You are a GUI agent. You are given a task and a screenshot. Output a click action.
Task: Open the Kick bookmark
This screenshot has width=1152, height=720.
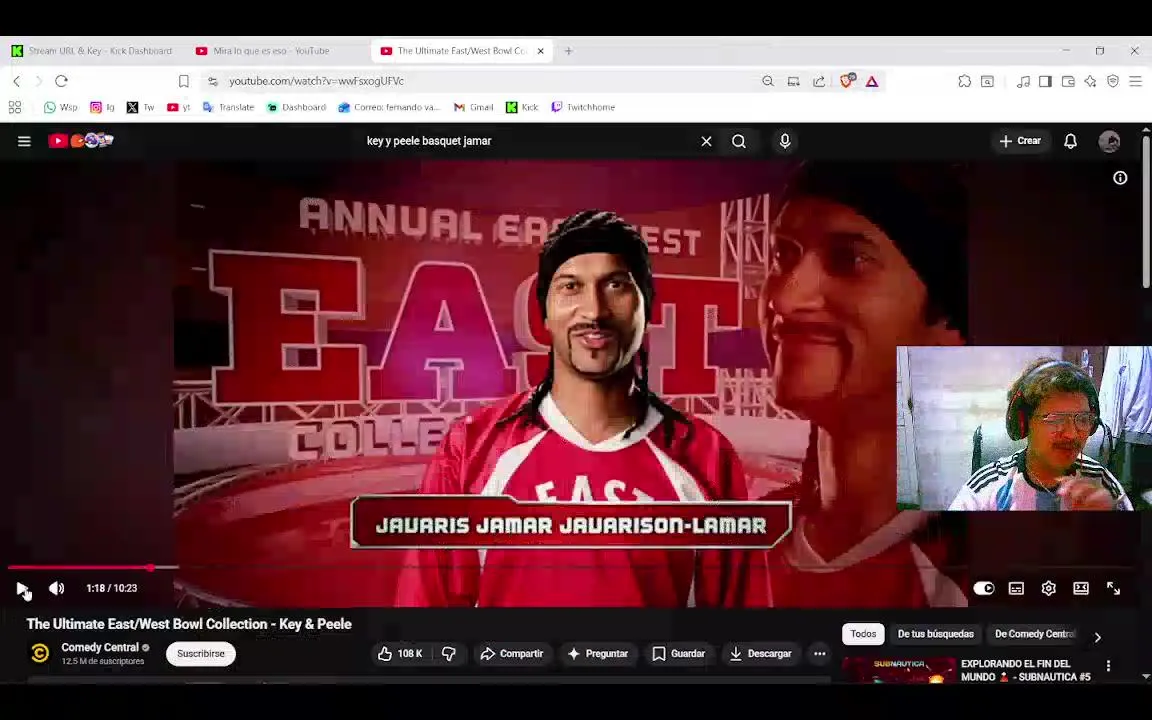tap(522, 107)
